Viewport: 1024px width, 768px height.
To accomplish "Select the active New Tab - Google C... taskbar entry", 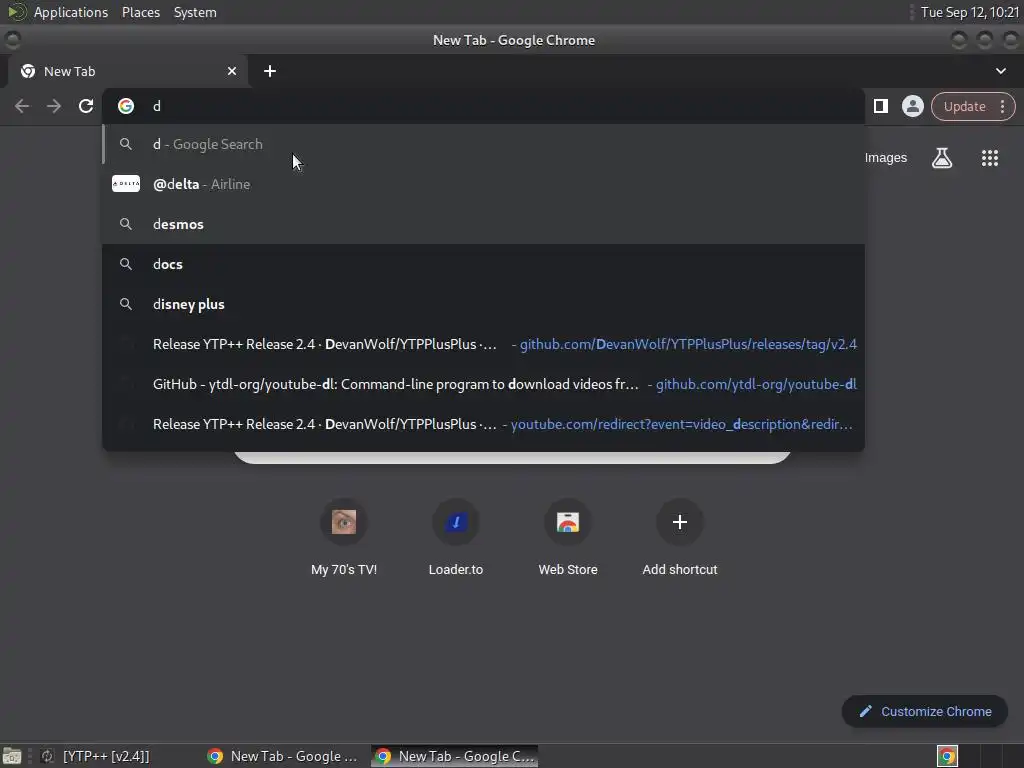I will click(x=455, y=756).
